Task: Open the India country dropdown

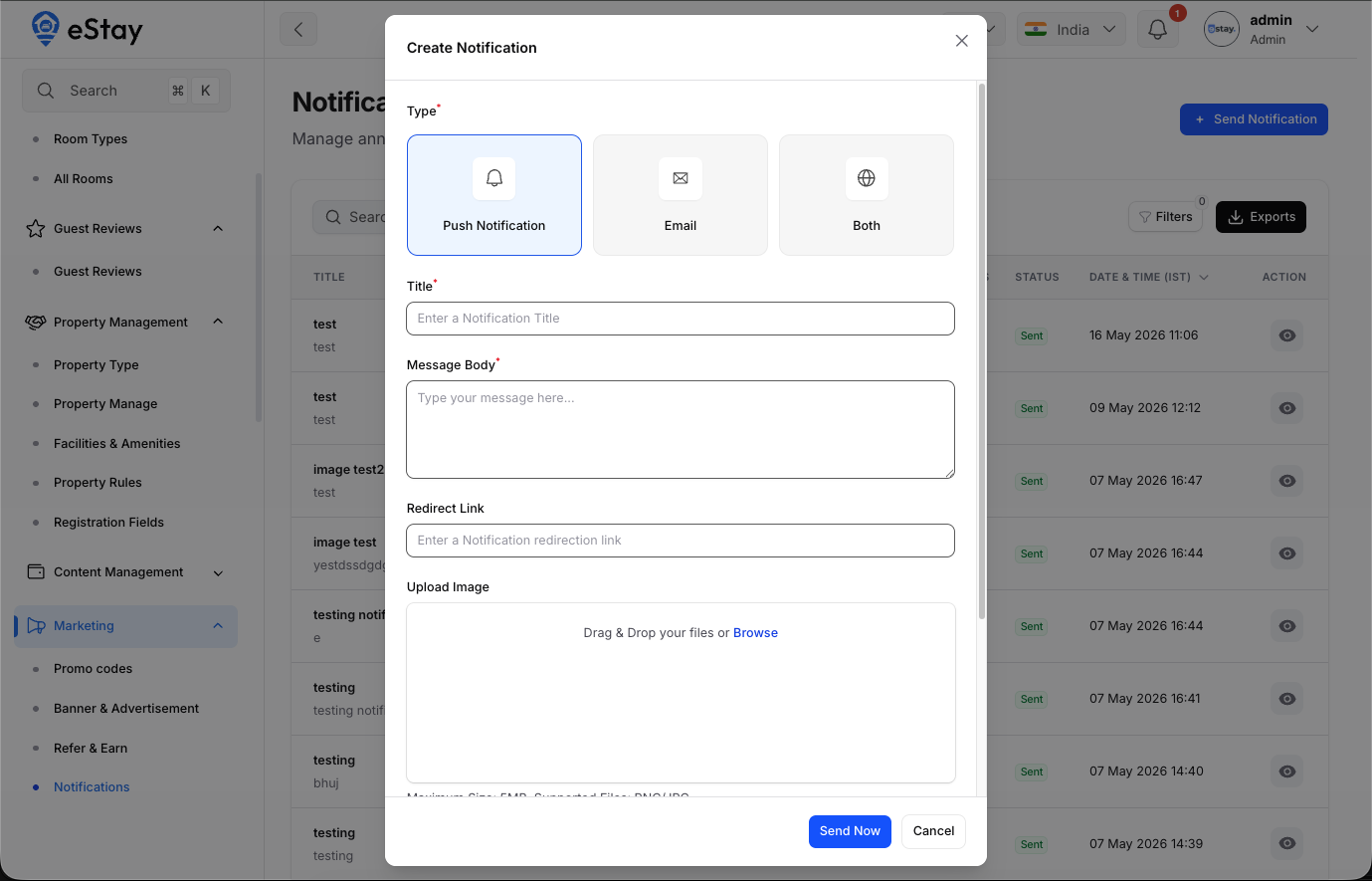Action: (1071, 30)
